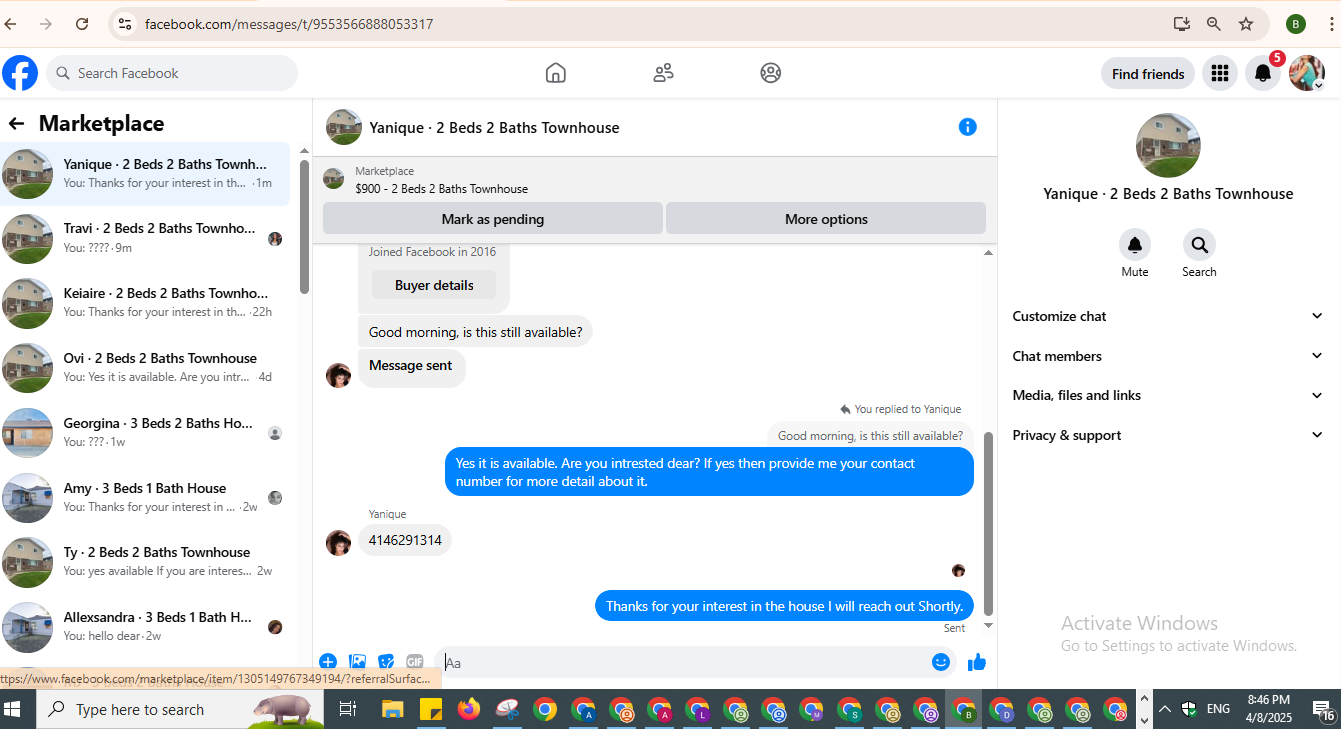Viewport: 1341px width, 729px height.
Task: Open Buyer details
Action: (x=434, y=285)
